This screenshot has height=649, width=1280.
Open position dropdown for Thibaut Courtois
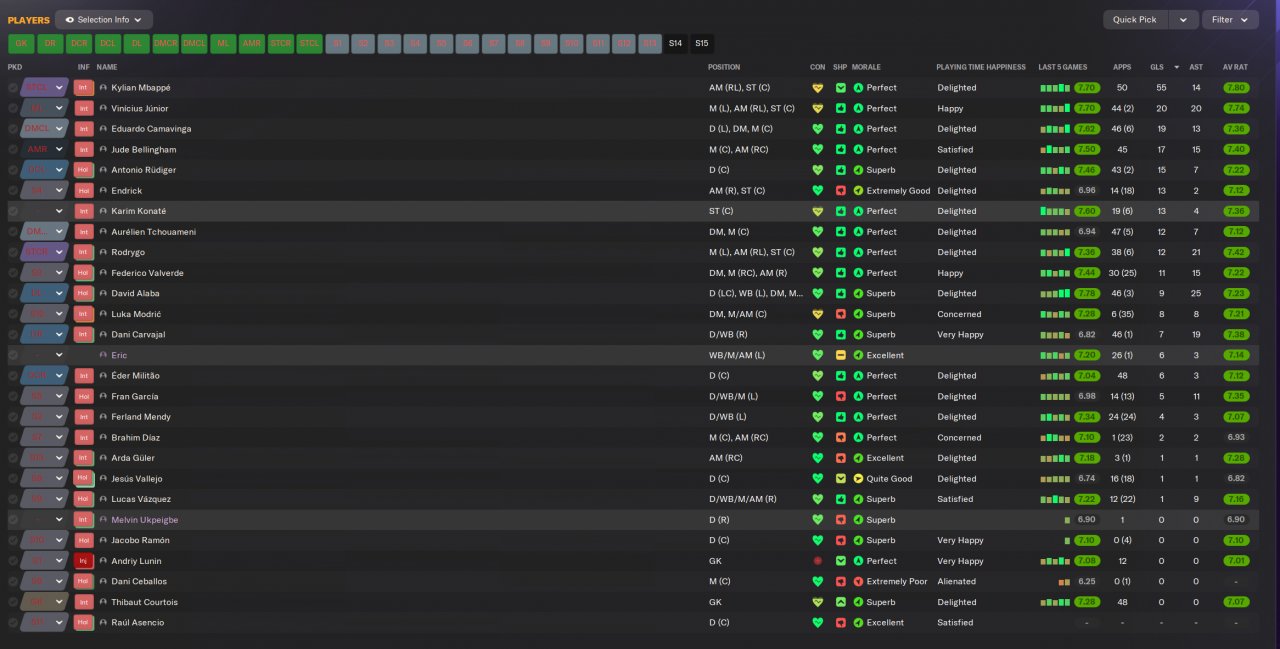59,602
